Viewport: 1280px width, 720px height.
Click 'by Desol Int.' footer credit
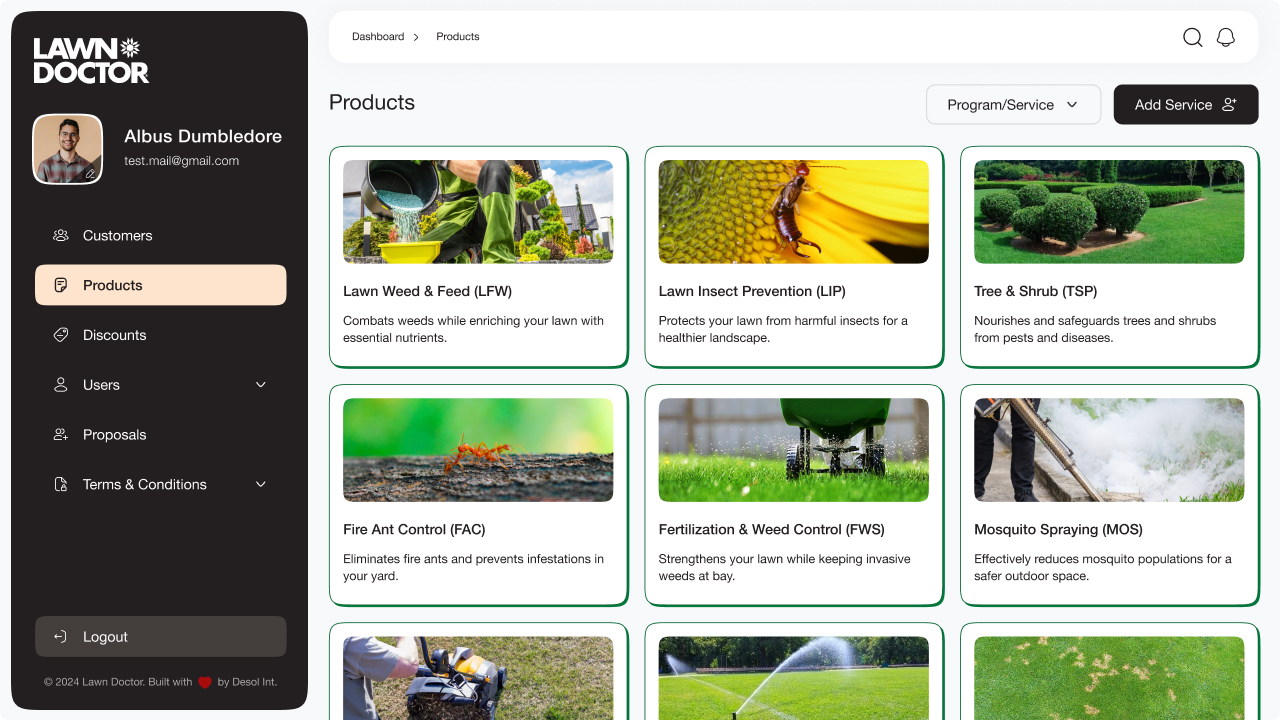[x=247, y=682]
